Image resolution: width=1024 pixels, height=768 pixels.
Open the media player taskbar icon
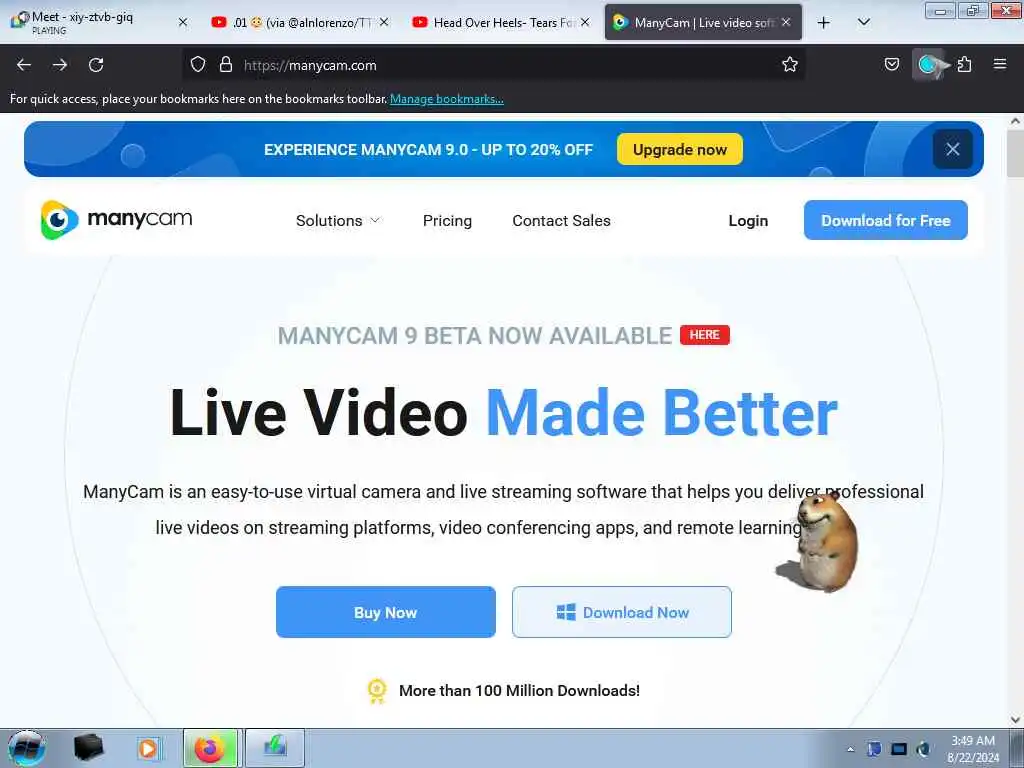click(148, 748)
